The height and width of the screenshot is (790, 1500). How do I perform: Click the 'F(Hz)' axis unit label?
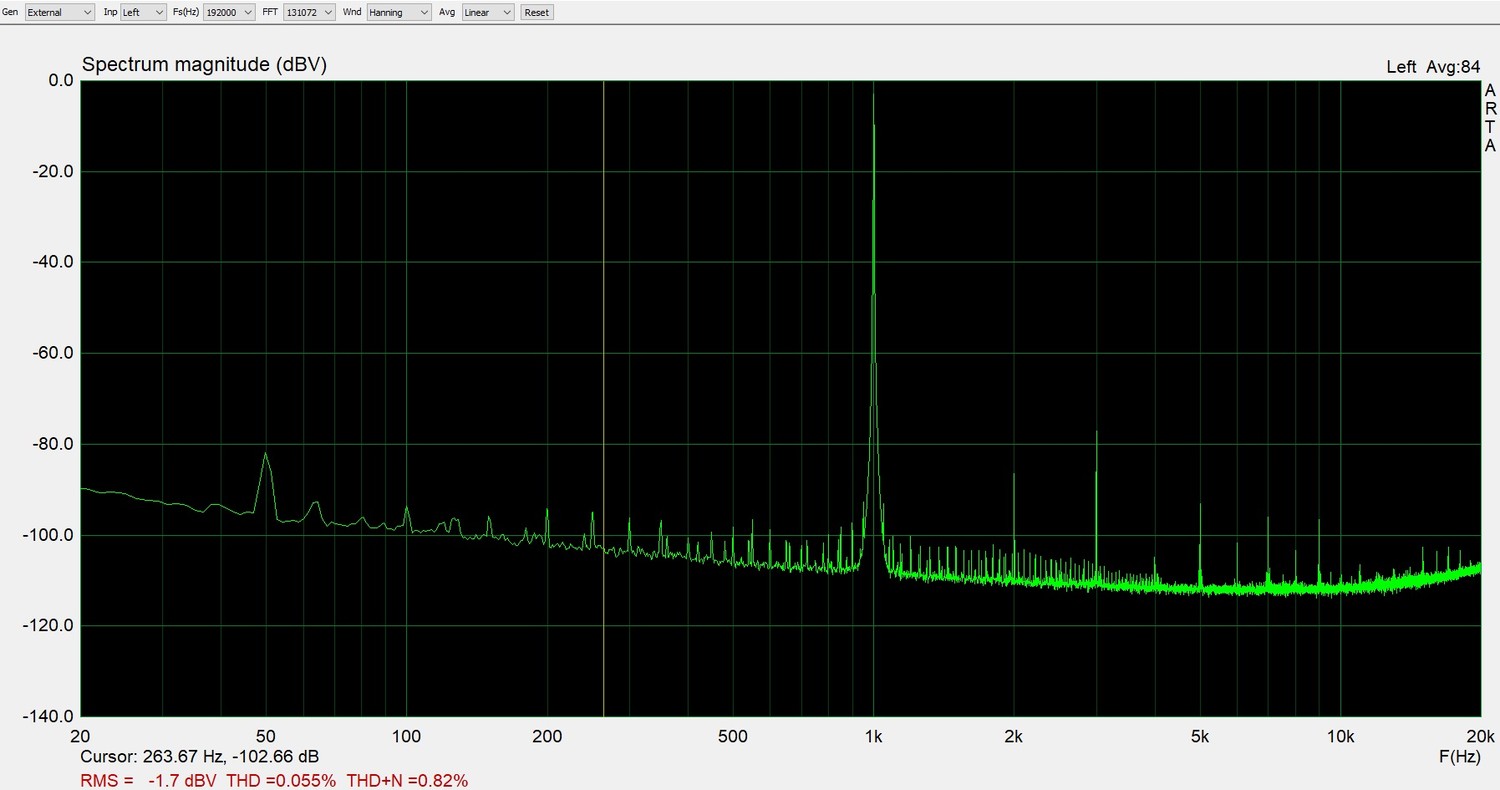click(x=1460, y=757)
